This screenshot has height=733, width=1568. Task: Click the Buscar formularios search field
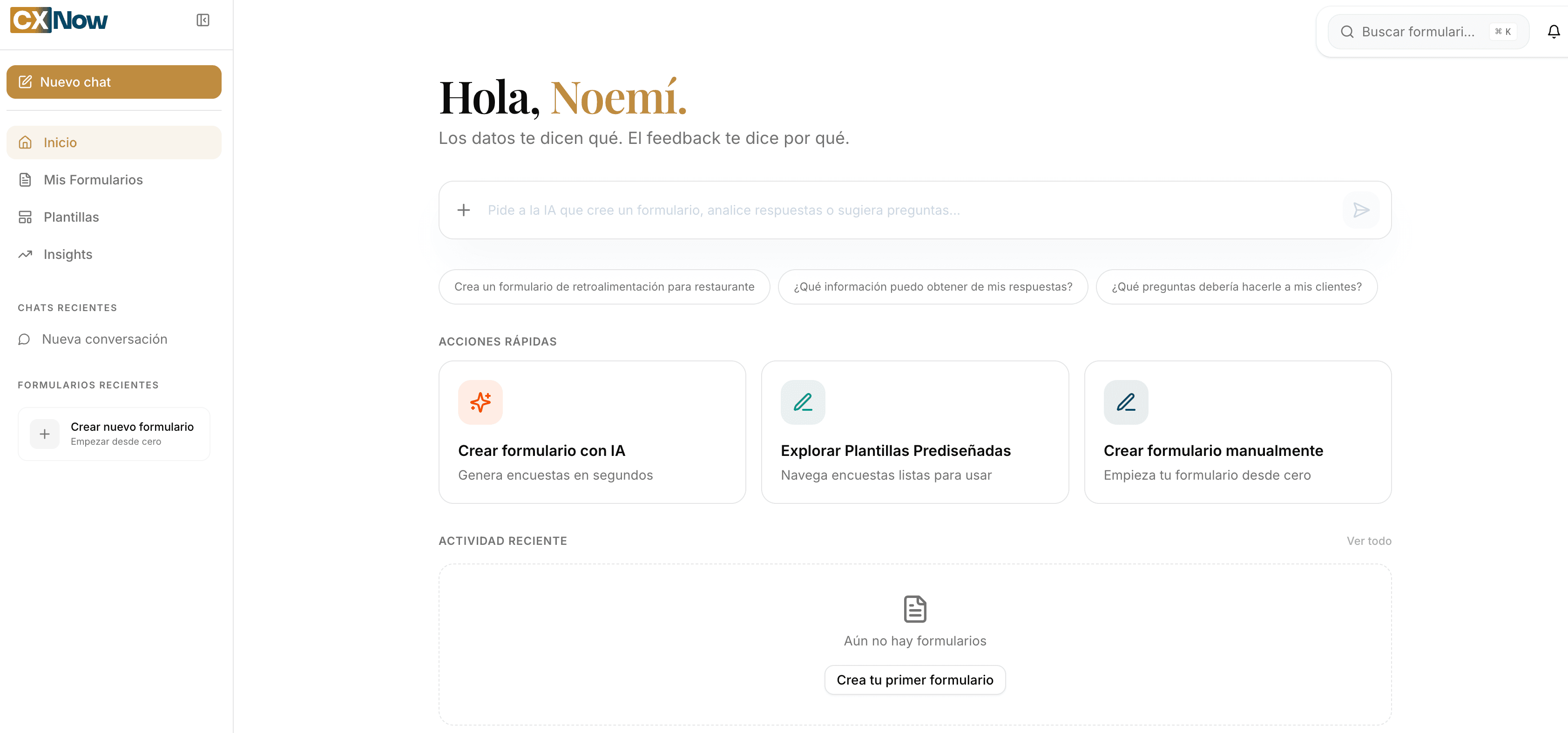tap(1424, 31)
